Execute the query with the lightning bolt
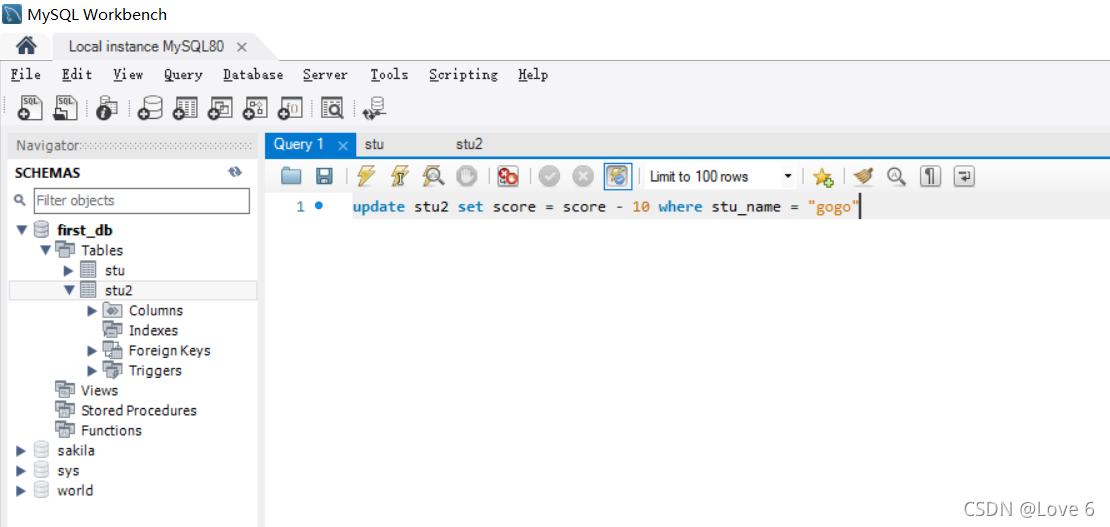Image resolution: width=1110 pixels, height=527 pixels. click(x=365, y=176)
